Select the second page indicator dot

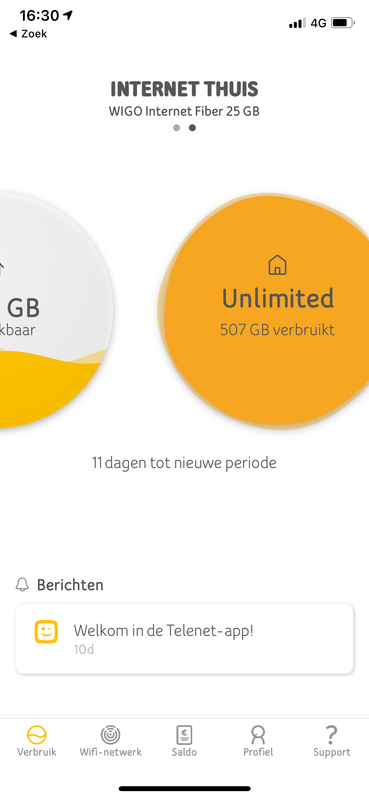point(192,128)
